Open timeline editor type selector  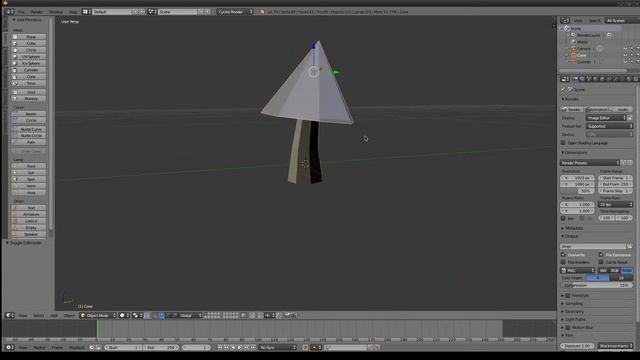(9, 347)
